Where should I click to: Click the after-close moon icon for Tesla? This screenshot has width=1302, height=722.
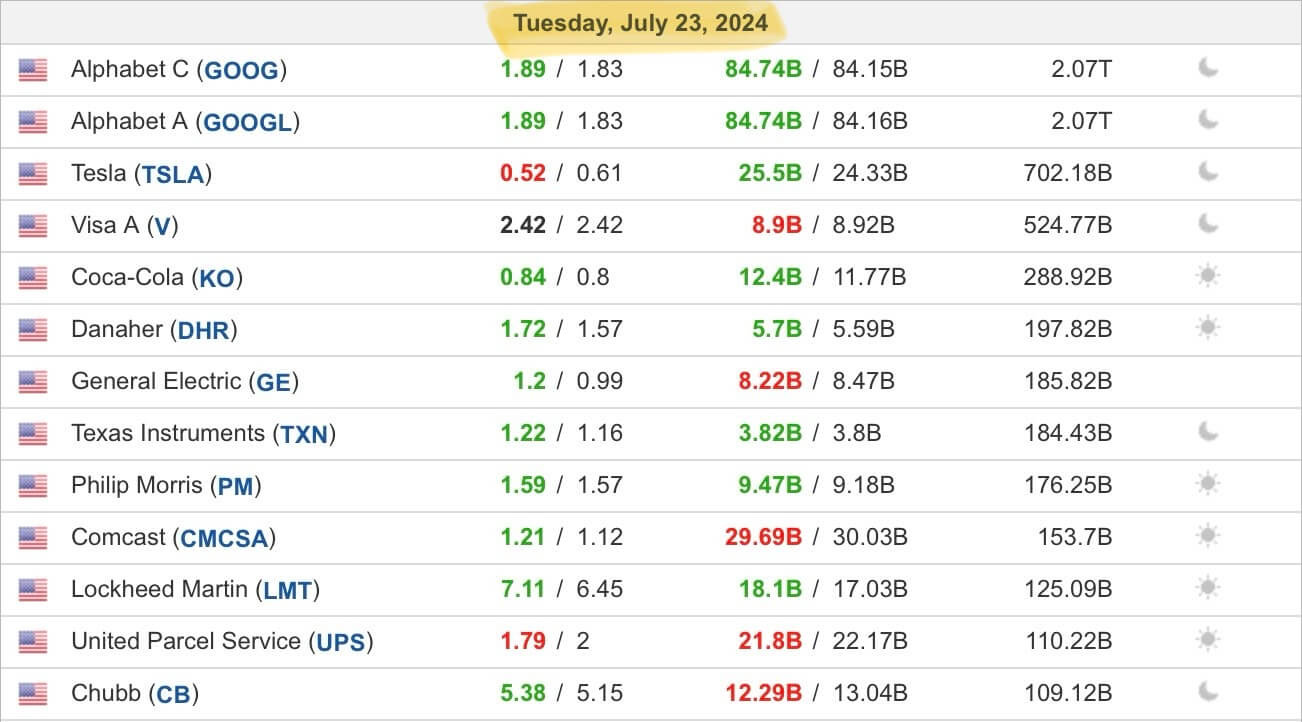pos(1208,172)
